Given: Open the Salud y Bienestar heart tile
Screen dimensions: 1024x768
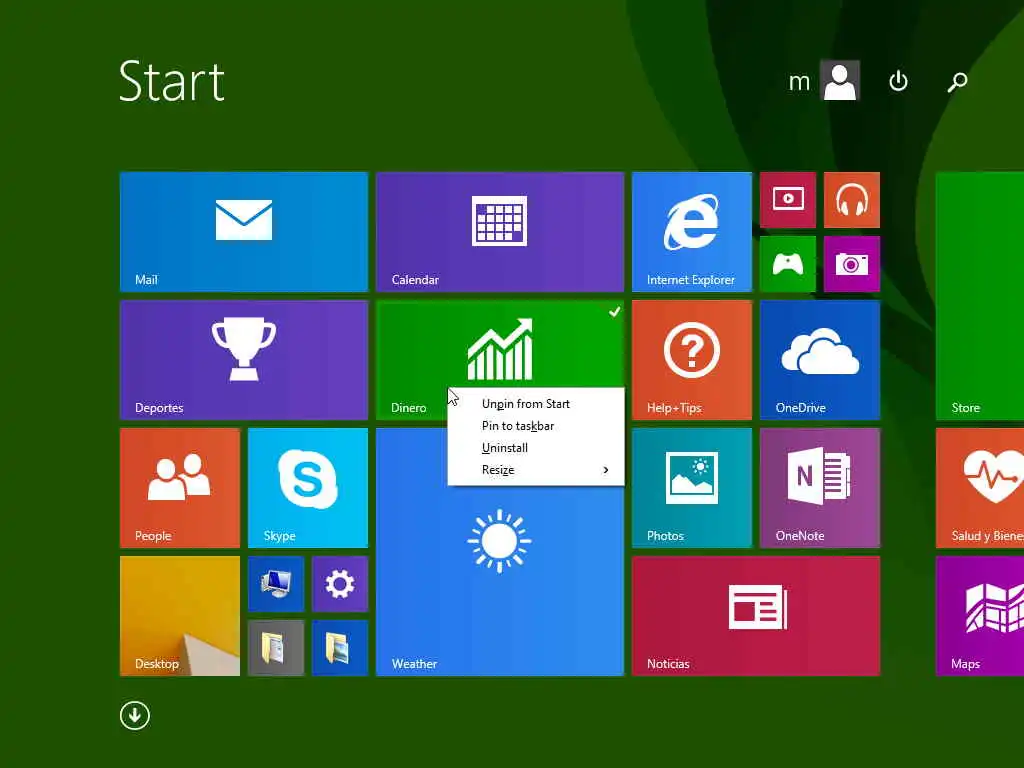Looking at the screenshot, I should (980, 487).
